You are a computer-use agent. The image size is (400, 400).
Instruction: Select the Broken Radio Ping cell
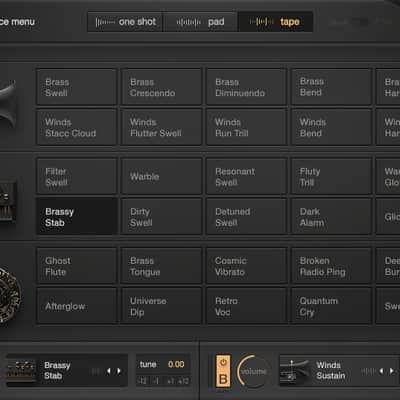point(331,266)
